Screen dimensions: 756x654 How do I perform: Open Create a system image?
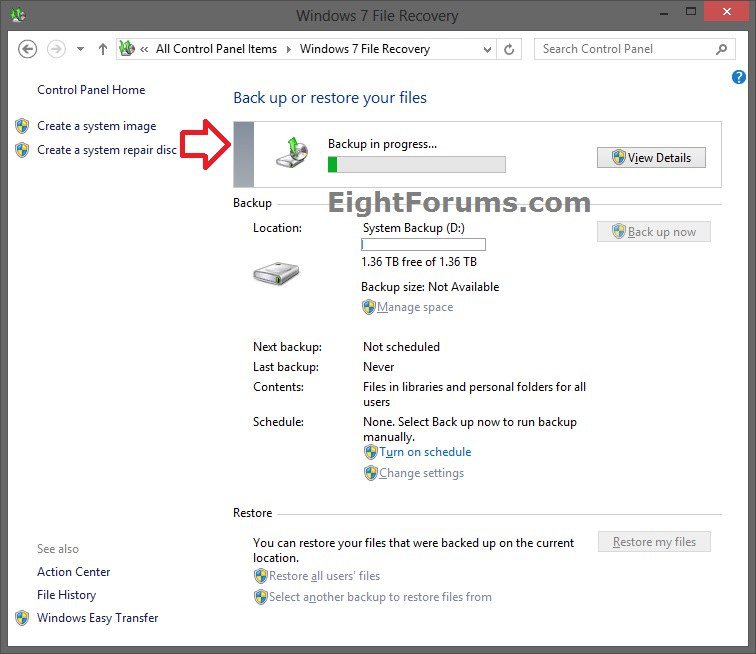[x=96, y=126]
